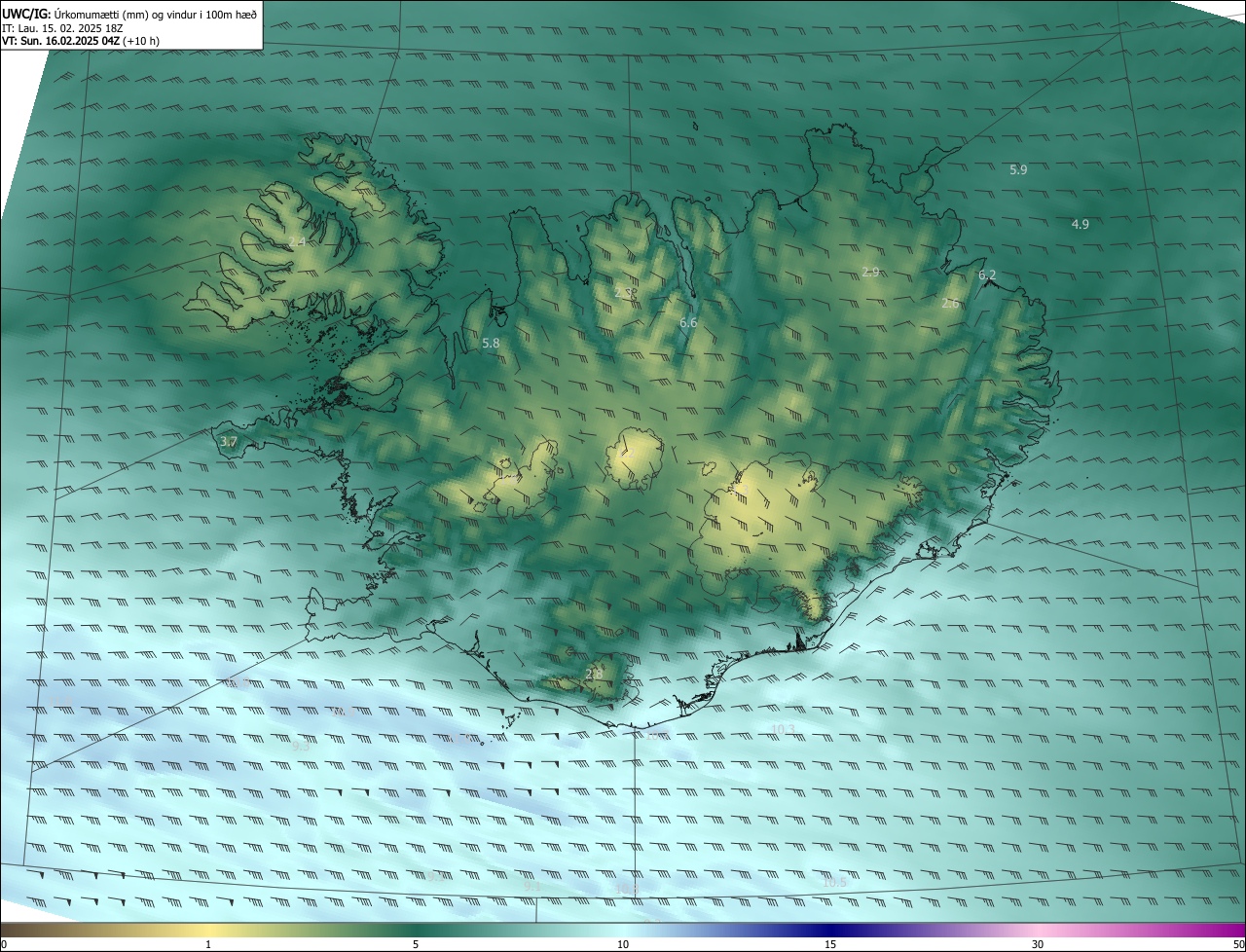Image resolution: width=1246 pixels, height=952 pixels.
Task: Click the 1 tick on the color scale
Action: (208, 944)
